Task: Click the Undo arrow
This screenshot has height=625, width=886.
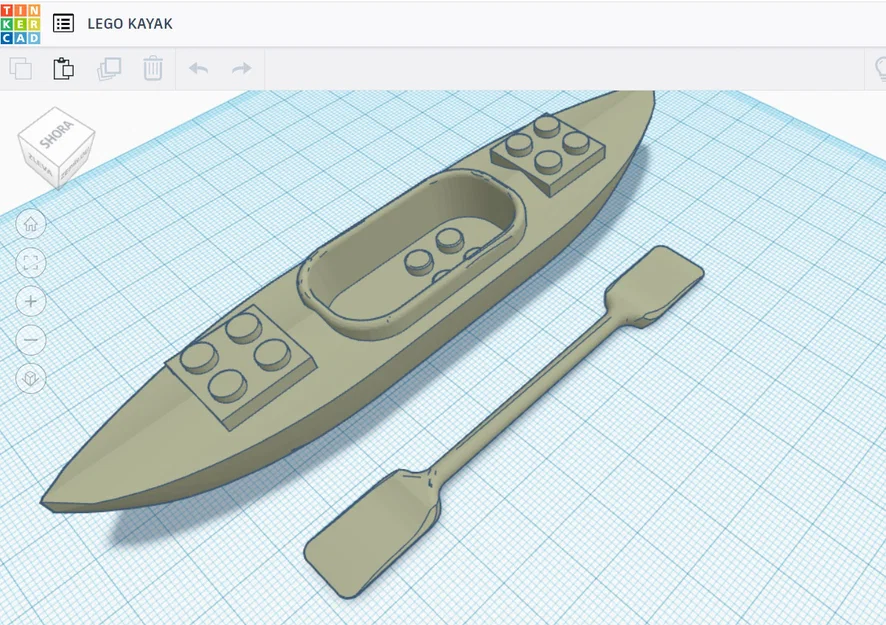Action: (198, 68)
